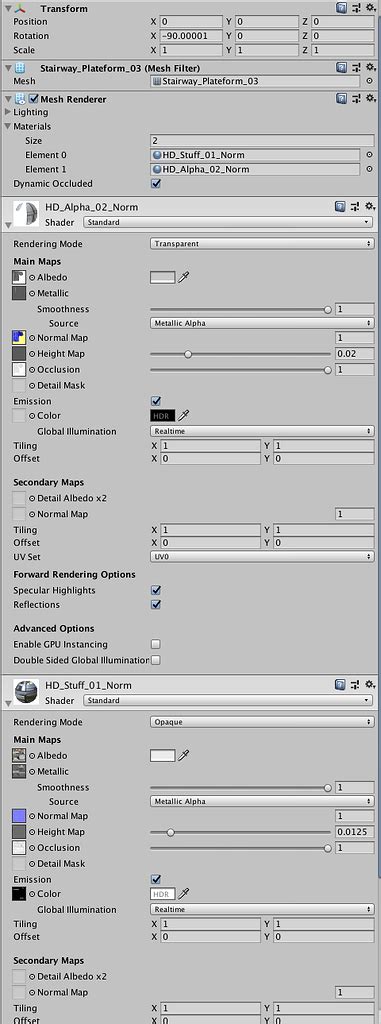Collapse HD_Alpha_02_Norm material foldout arrow

(x=8, y=225)
